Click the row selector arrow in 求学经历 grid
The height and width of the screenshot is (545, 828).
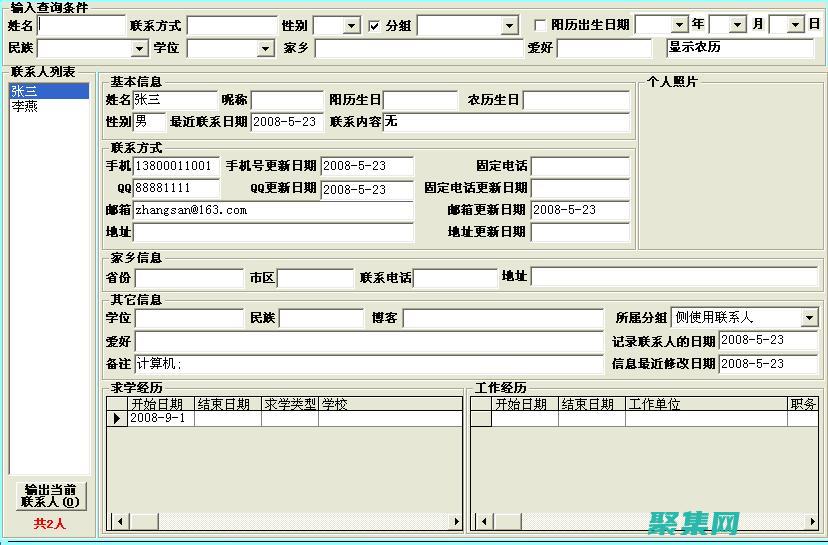pos(117,419)
